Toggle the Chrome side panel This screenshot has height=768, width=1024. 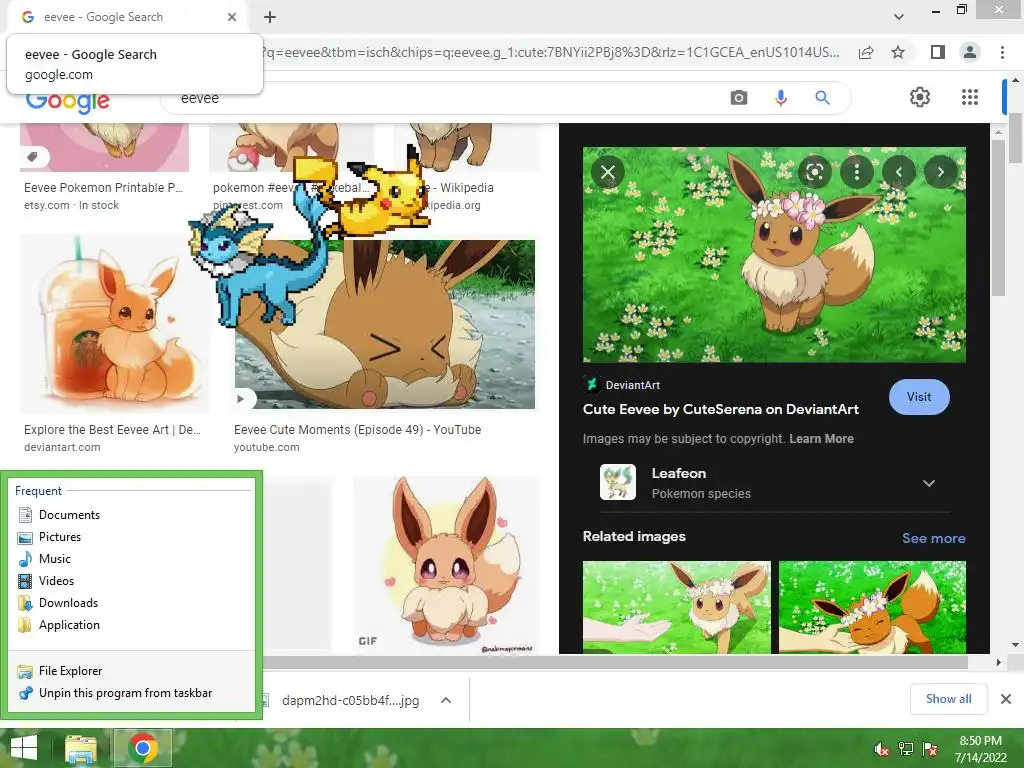[937, 52]
